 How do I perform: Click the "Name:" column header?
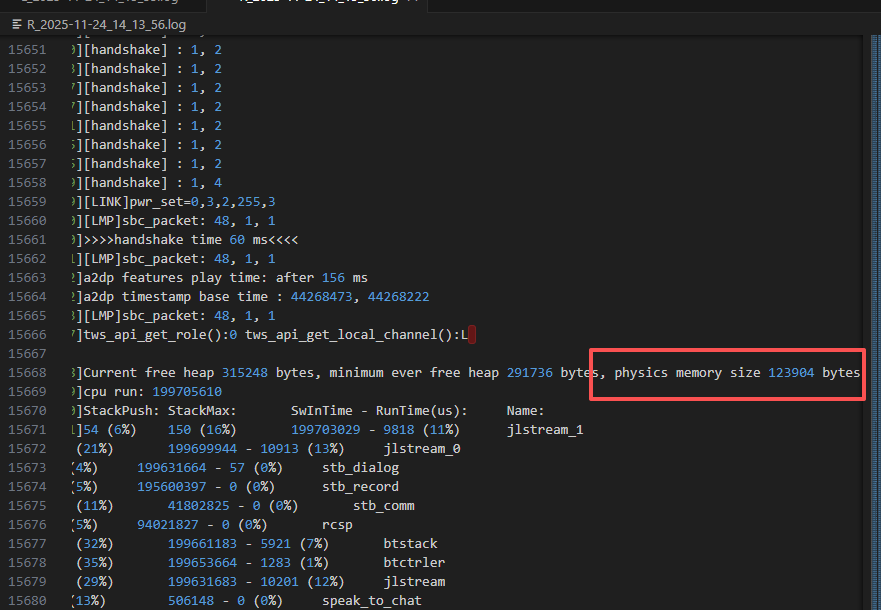pyautogui.click(x=525, y=411)
